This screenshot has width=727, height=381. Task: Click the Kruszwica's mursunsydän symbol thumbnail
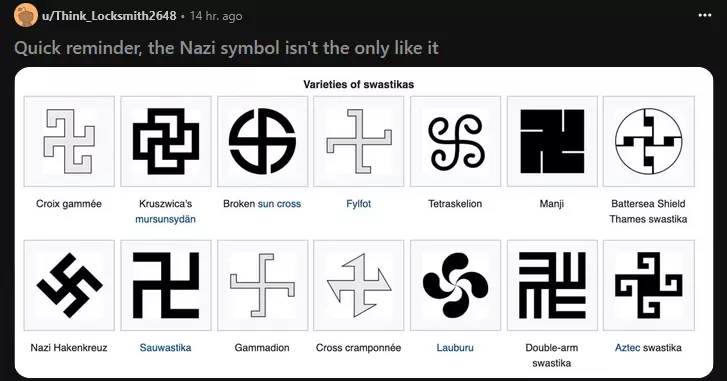coord(166,141)
